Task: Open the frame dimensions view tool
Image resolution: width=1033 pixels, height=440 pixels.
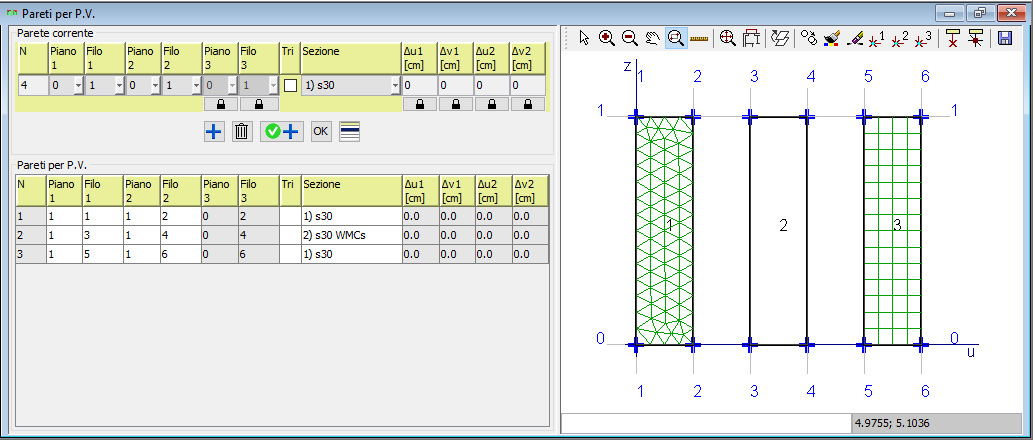Action: (x=751, y=38)
